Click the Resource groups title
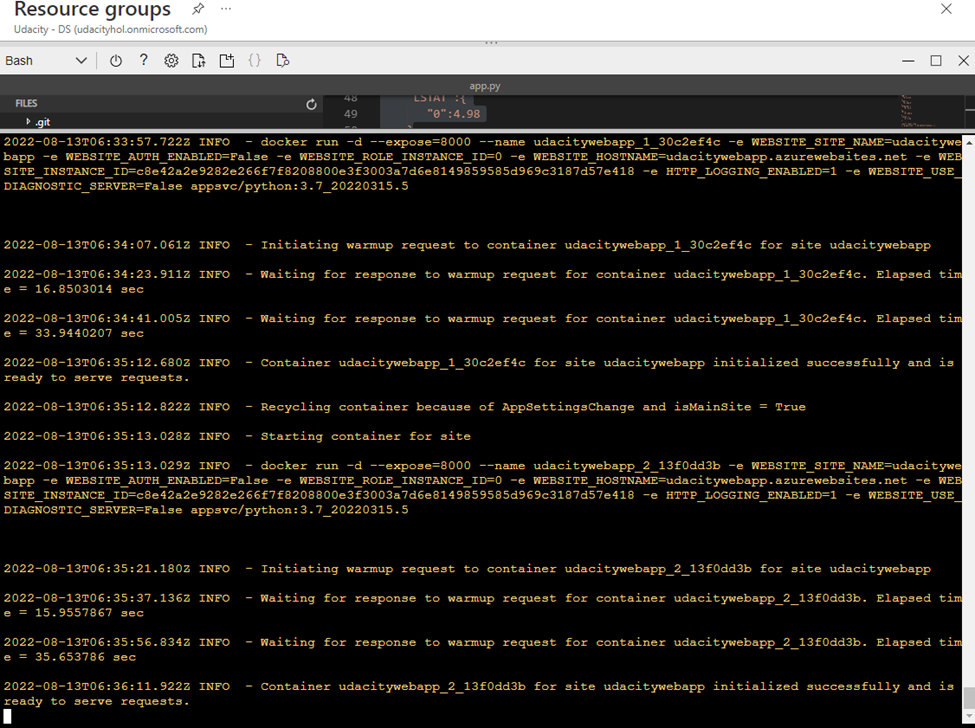The image size is (975, 728). pos(92,9)
